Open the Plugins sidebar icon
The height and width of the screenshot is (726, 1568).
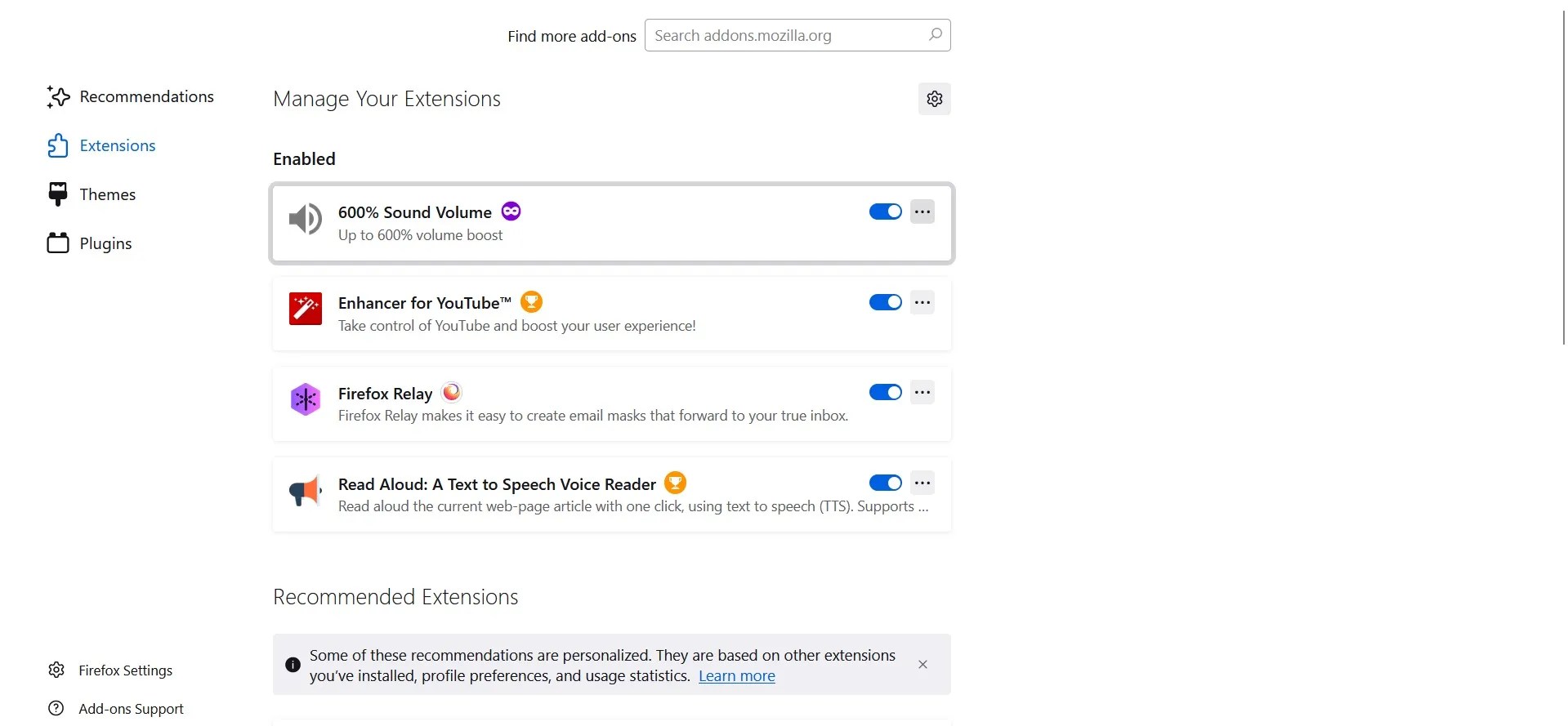[57, 243]
